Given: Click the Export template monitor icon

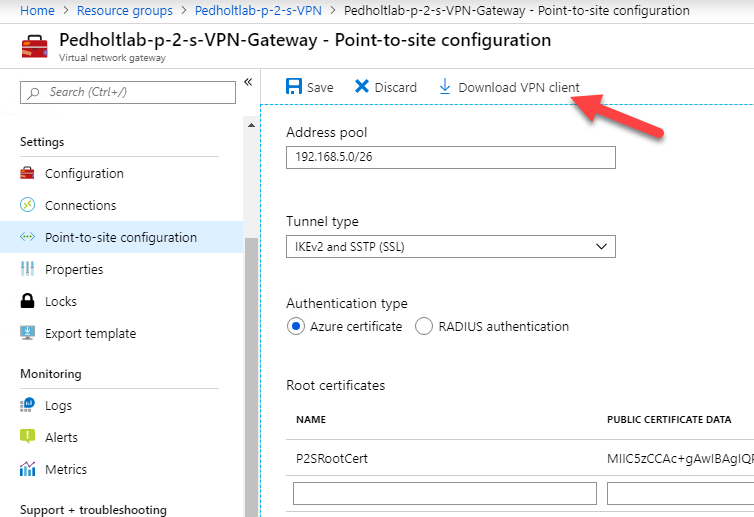Looking at the screenshot, I should [x=27, y=333].
